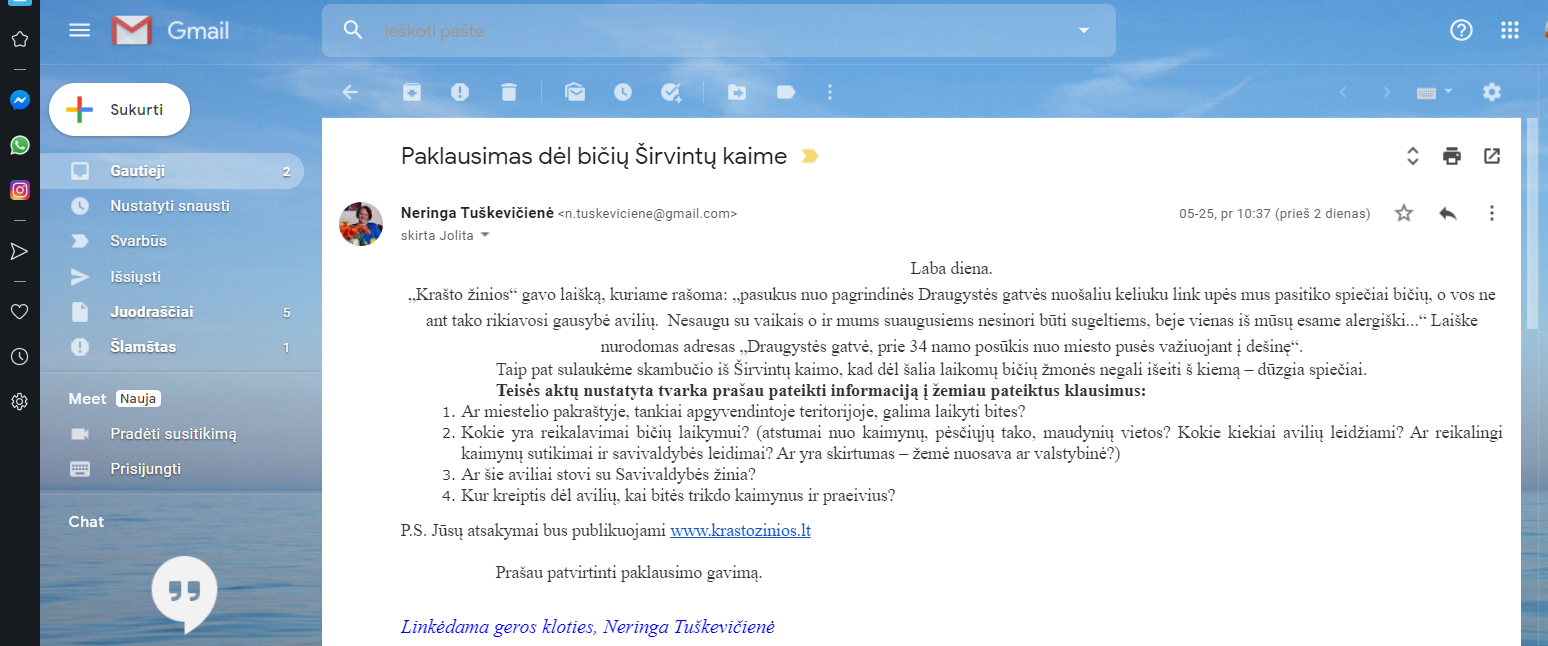
Task: Snooze the email using the clock icon
Action: click(x=623, y=92)
